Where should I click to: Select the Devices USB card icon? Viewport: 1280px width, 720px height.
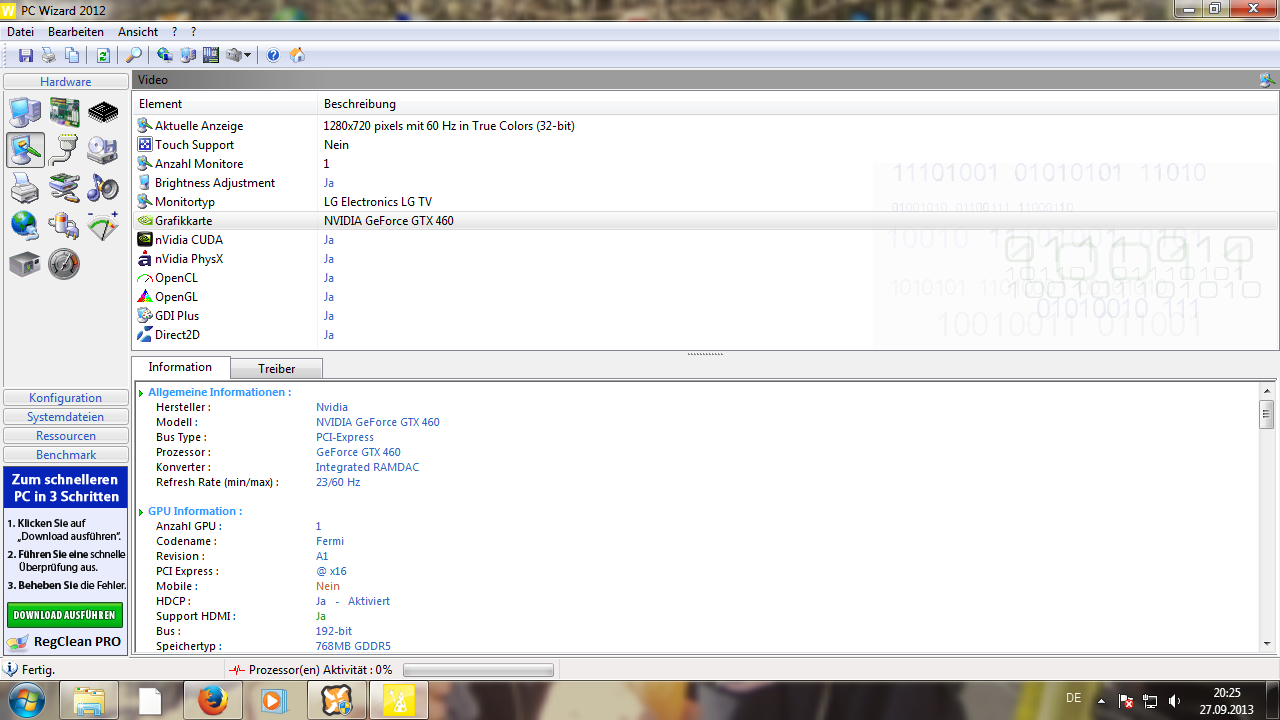coord(64,188)
